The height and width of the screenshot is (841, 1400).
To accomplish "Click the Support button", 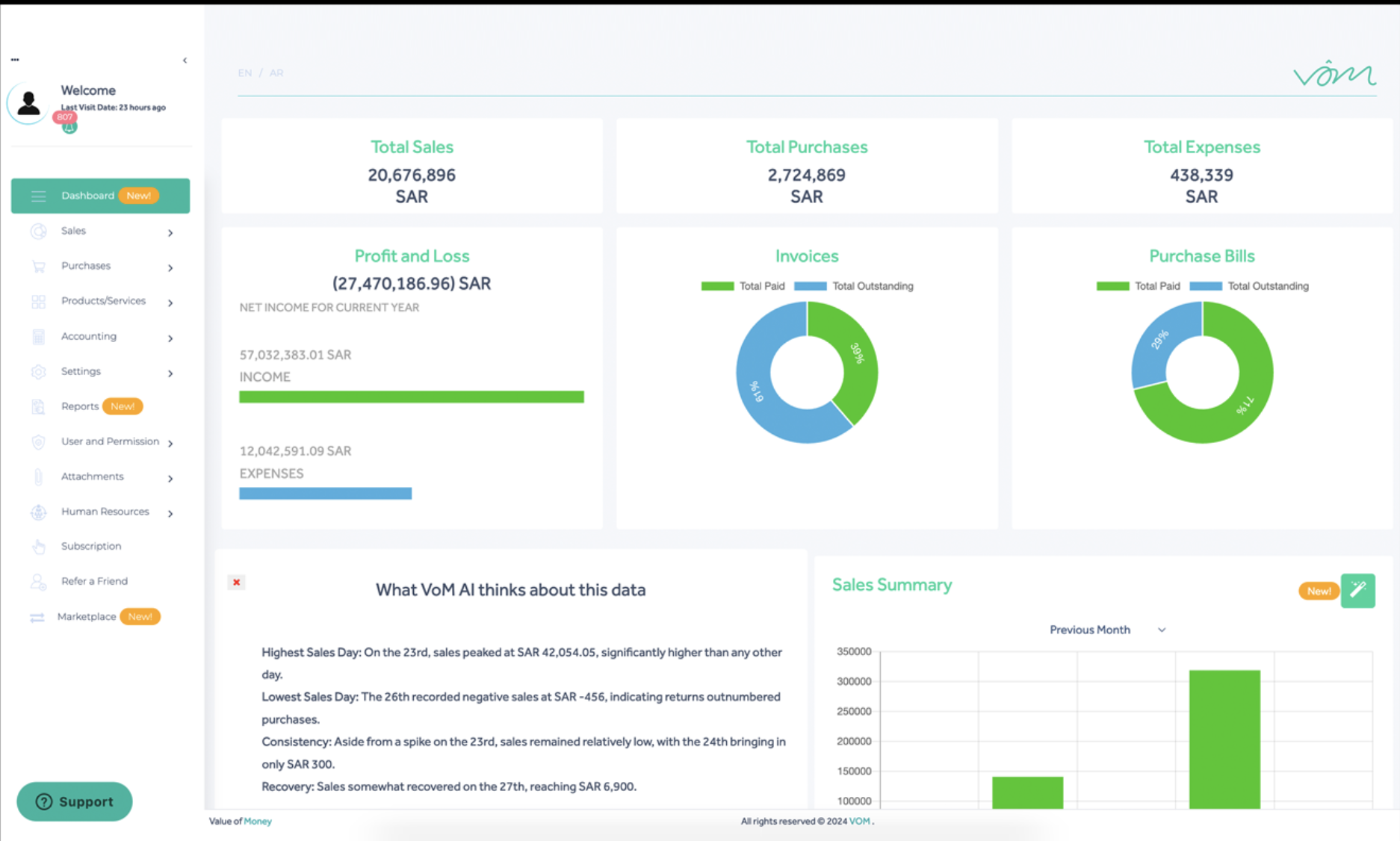I will [75, 801].
